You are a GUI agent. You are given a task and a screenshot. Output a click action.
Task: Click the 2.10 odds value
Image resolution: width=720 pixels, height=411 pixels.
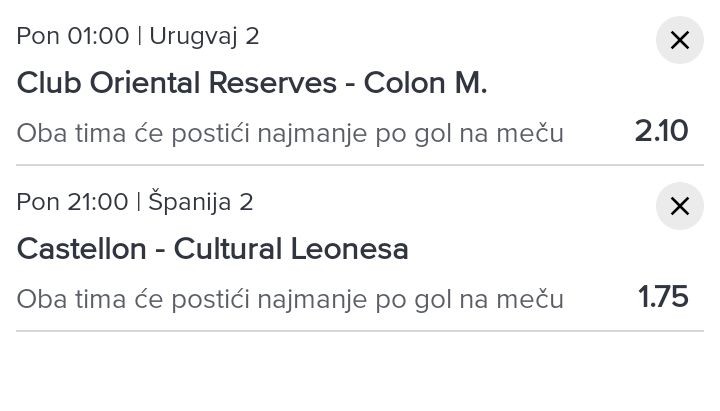(x=662, y=131)
